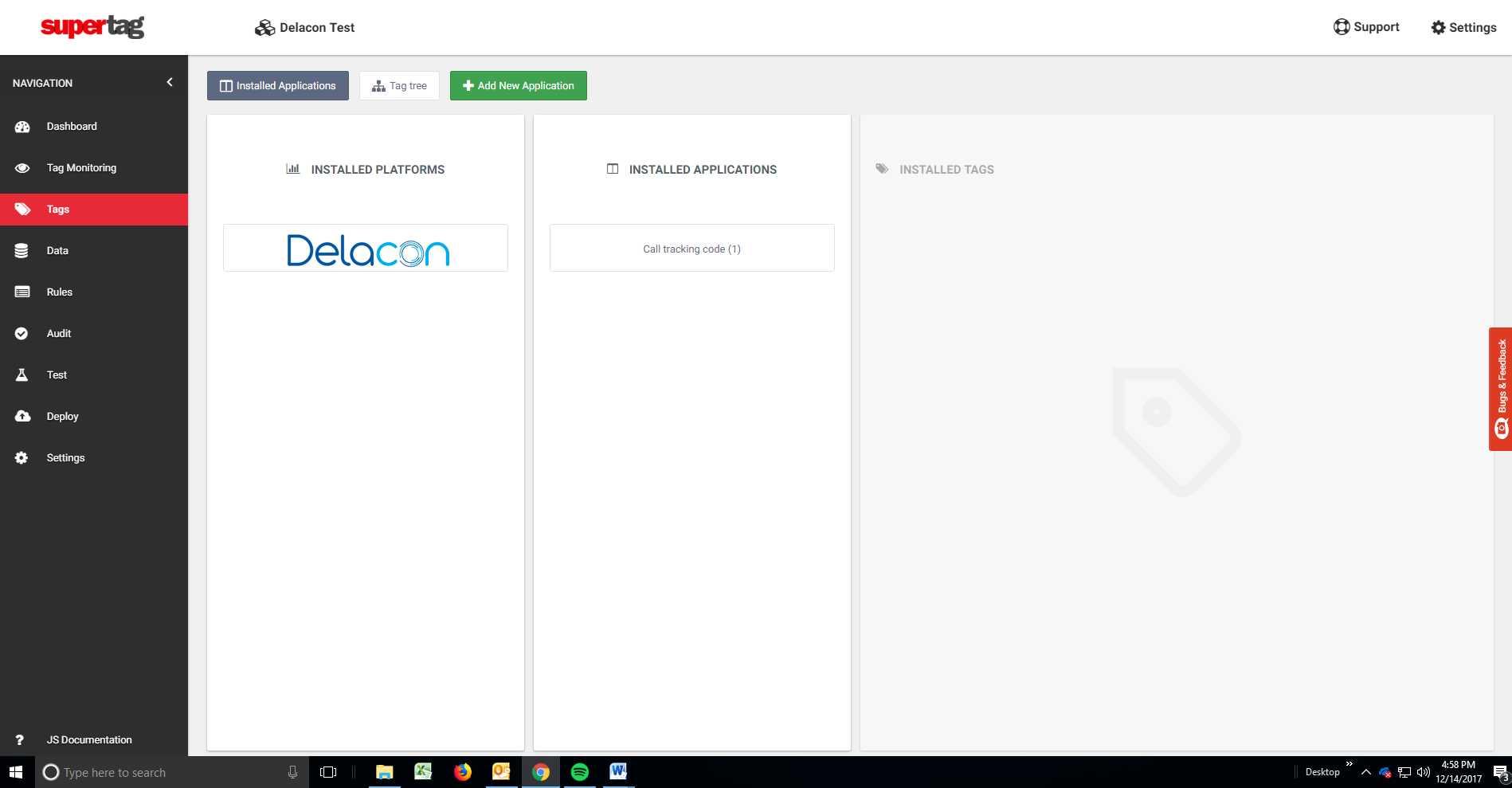
Task: Click the Test flask icon
Action: [22, 375]
